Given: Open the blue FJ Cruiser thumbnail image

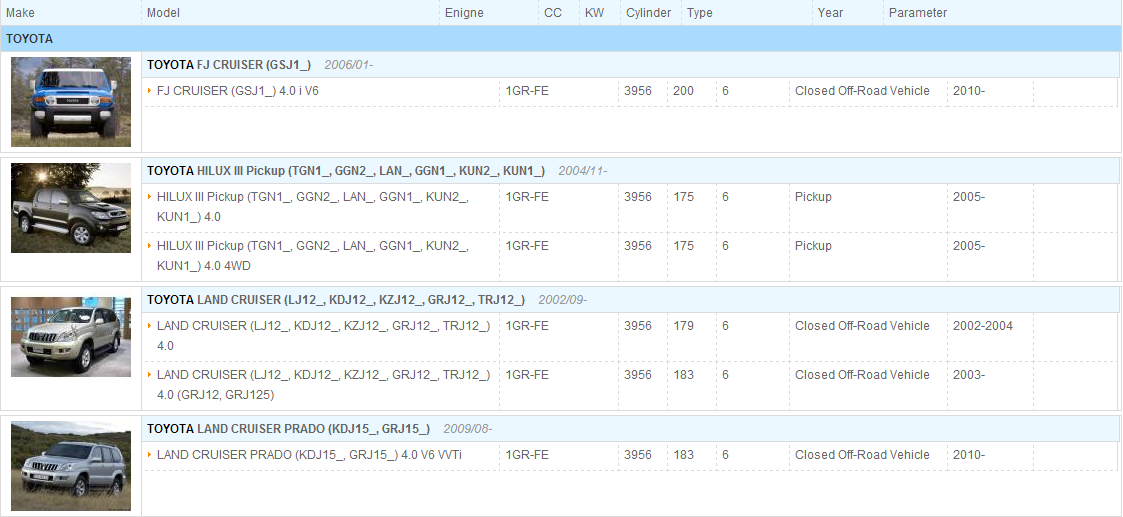Looking at the screenshot, I should [71, 102].
